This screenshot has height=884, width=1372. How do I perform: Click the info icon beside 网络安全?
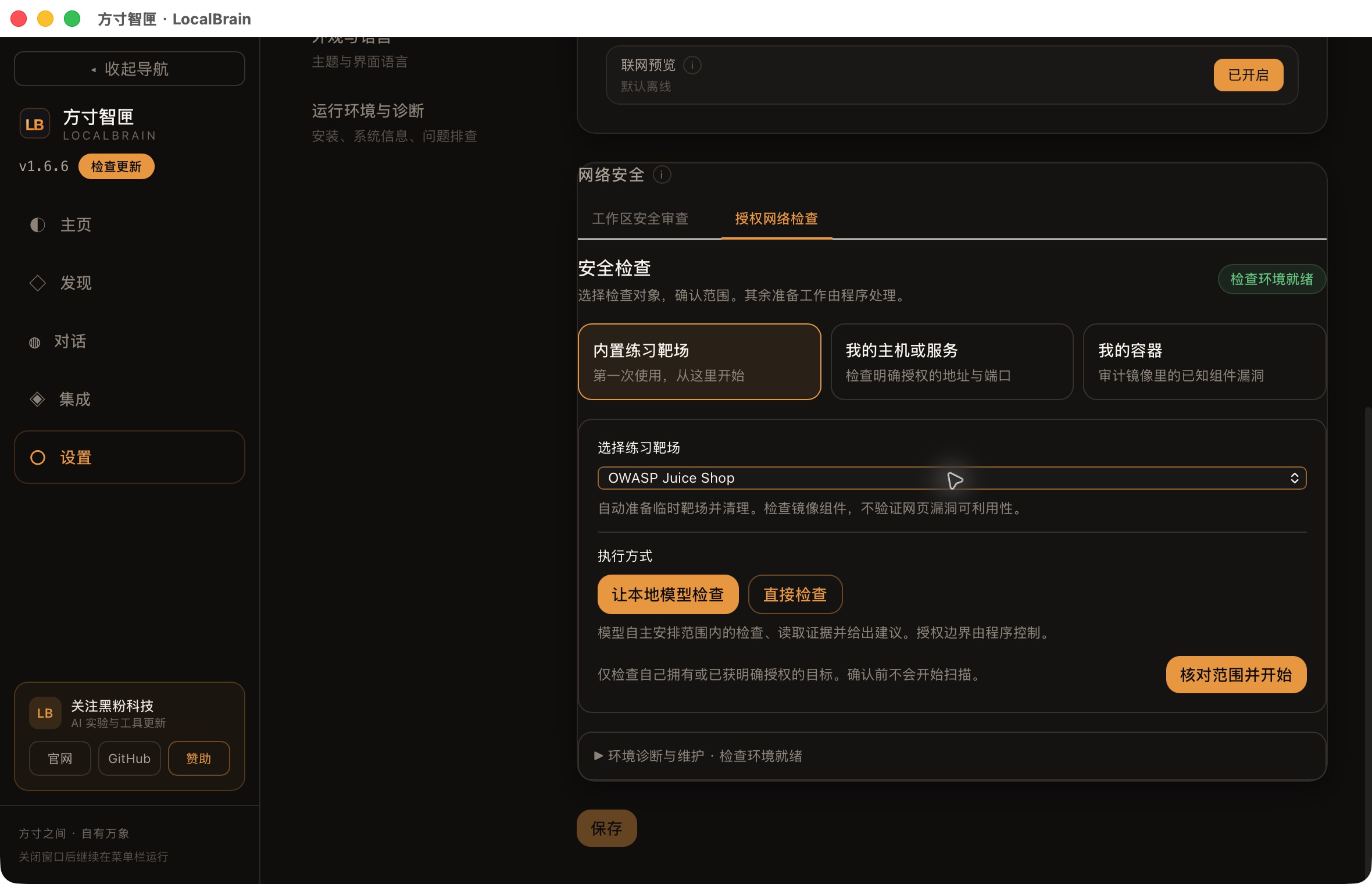point(662,174)
